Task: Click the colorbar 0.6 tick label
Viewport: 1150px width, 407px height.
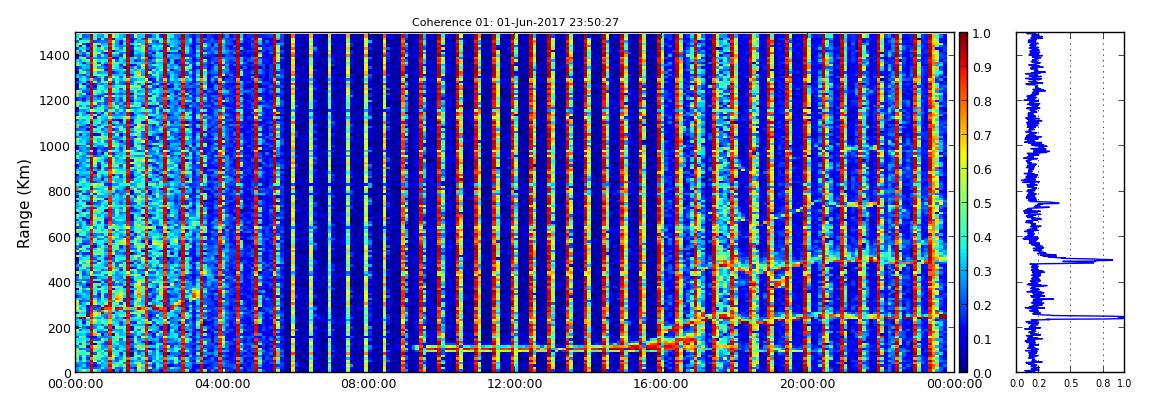Action: coord(981,169)
